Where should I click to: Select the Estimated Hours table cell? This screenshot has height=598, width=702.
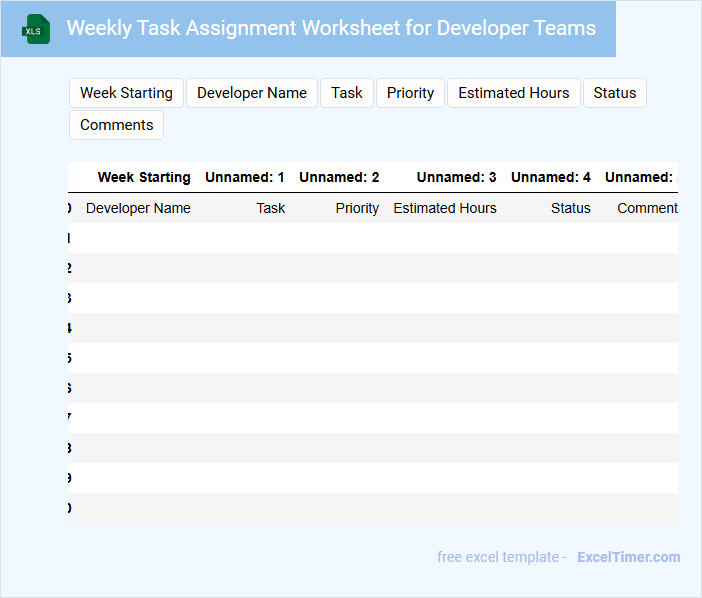pyautogui.click(x=445, y=208)
